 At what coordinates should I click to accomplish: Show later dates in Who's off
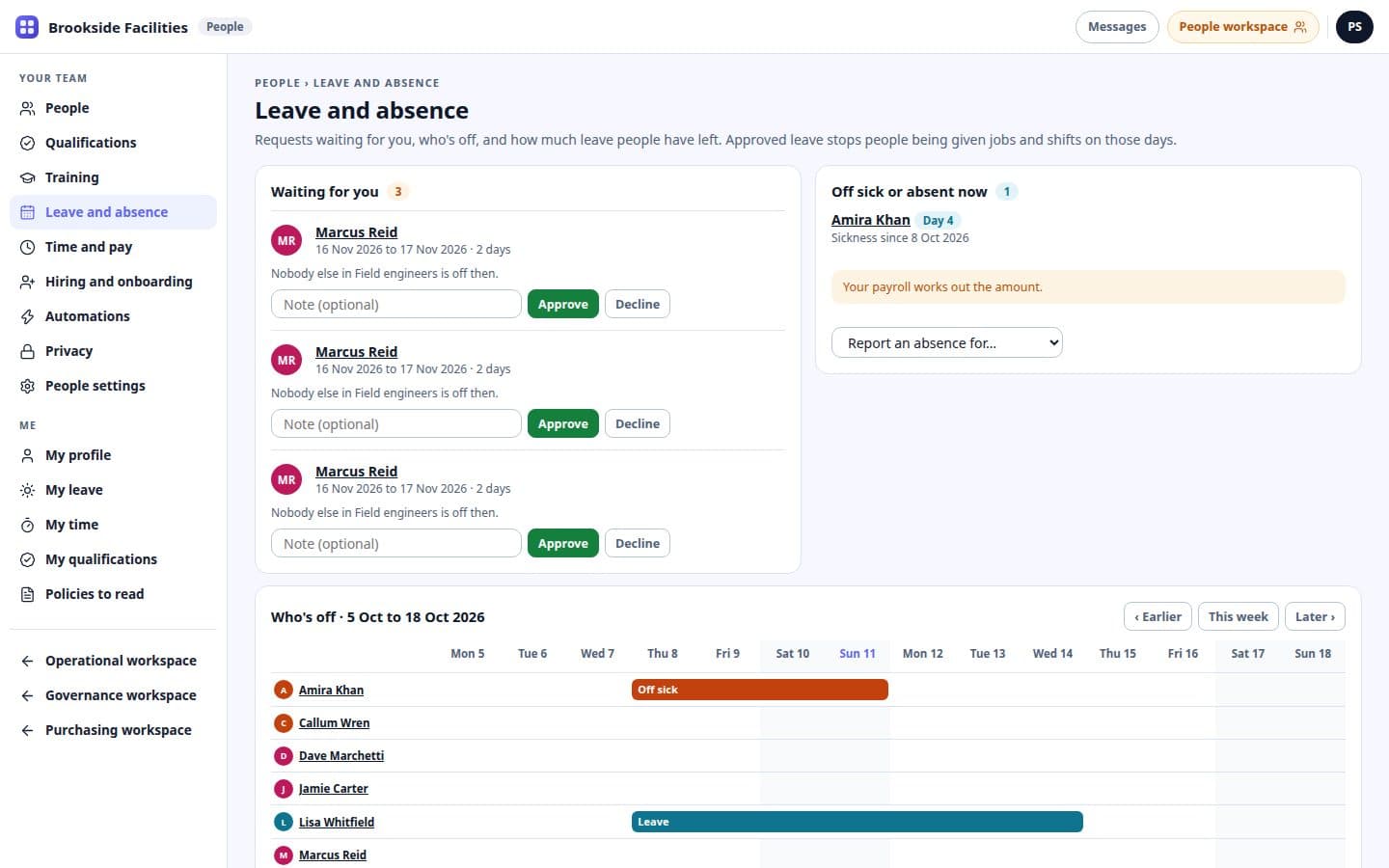pyautogui.click(x=1315, y=616)
